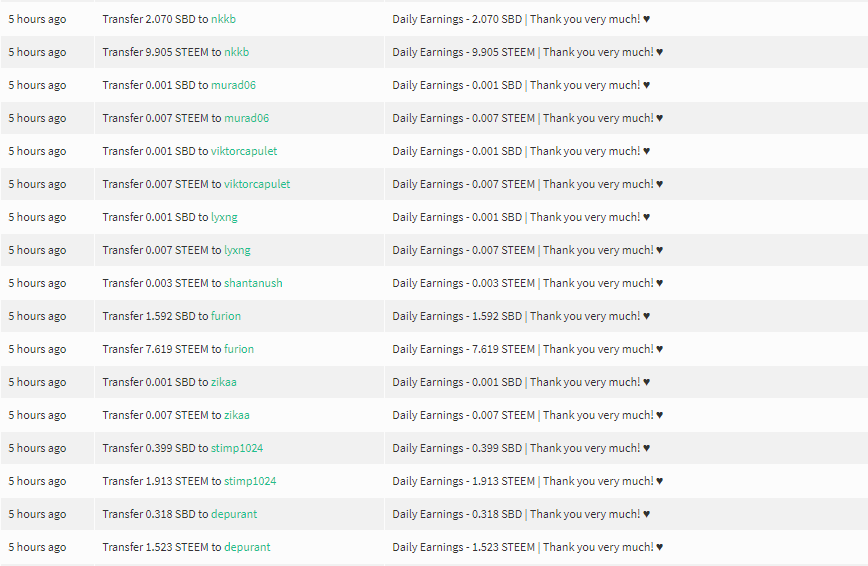Viewport: 868px width, 566px height.
Task: Open shantanush account link
Action: pos(253,283)
